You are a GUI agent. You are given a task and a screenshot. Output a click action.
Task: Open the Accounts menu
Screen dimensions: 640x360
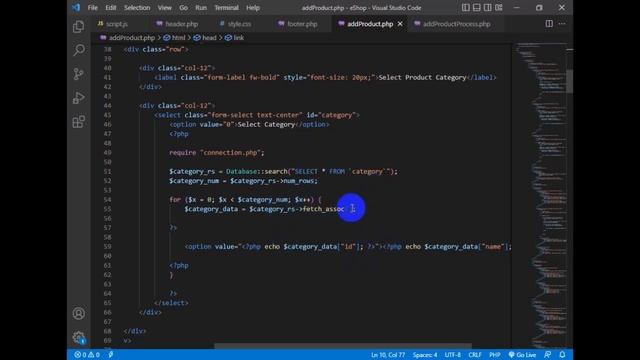coord(79,313)
